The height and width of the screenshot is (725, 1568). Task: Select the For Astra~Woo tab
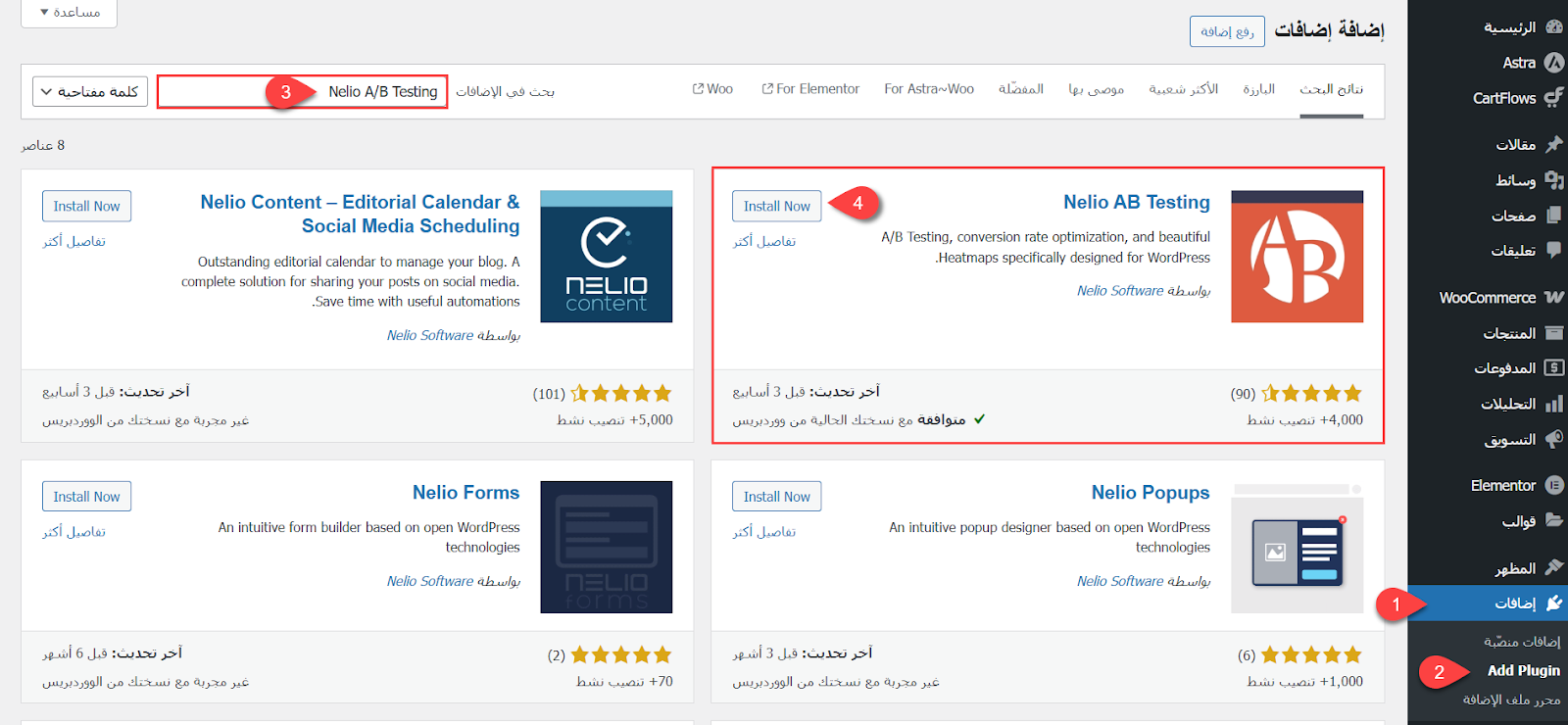(929, 89)
